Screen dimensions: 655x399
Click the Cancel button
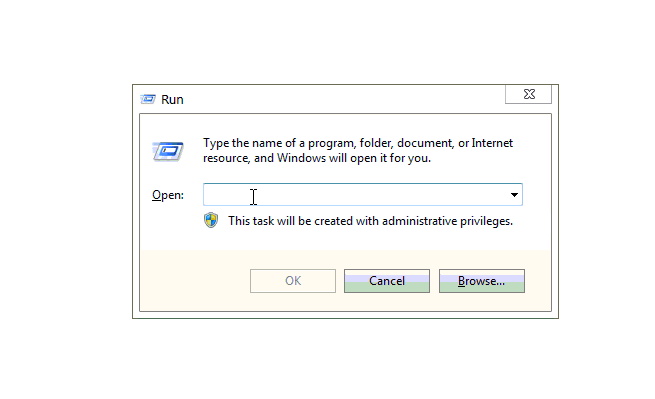tap(387, 281)
